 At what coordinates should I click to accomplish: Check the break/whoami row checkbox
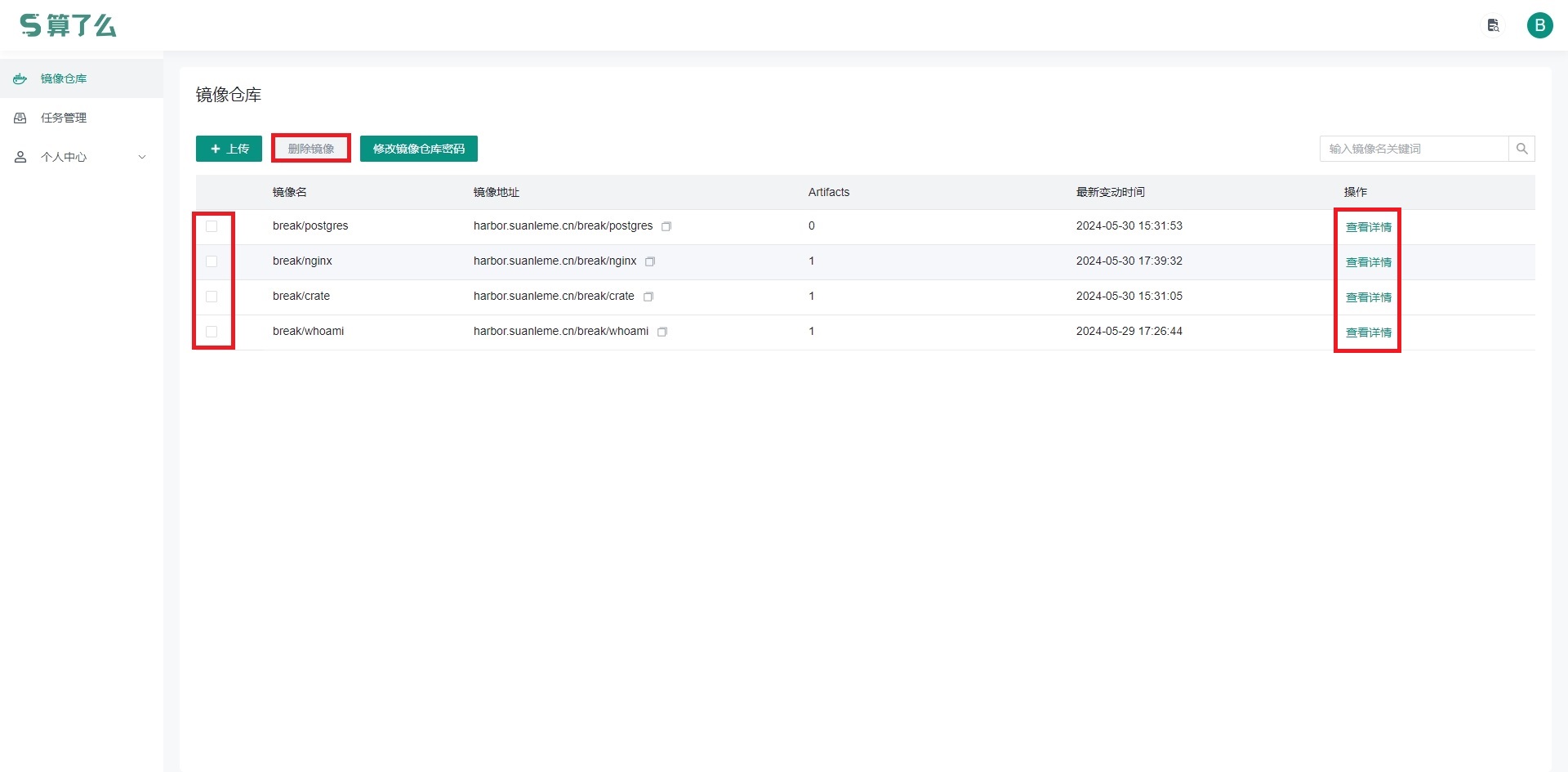212,332
